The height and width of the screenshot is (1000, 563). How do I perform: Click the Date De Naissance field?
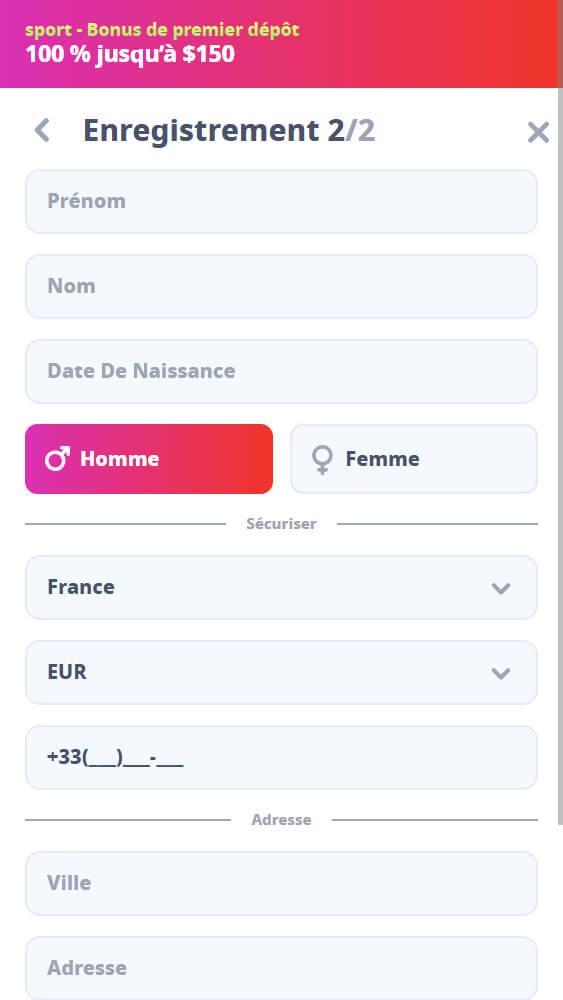(x=281, y=371)
